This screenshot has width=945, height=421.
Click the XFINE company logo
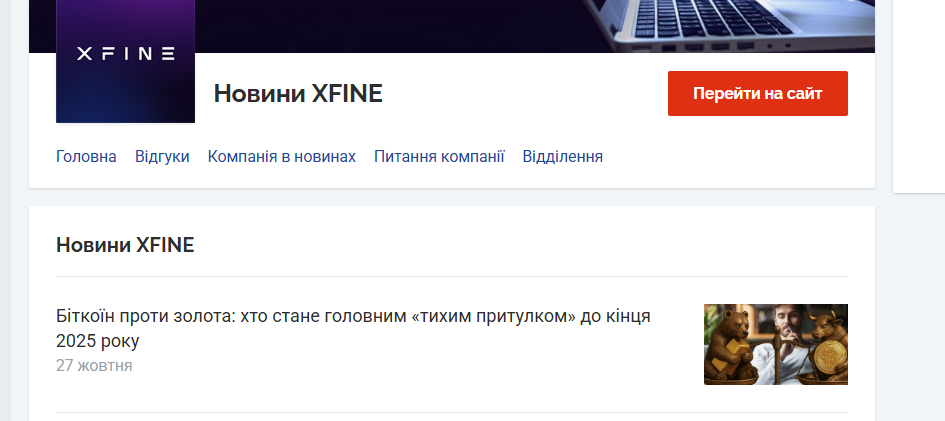[x=125, y=61]
